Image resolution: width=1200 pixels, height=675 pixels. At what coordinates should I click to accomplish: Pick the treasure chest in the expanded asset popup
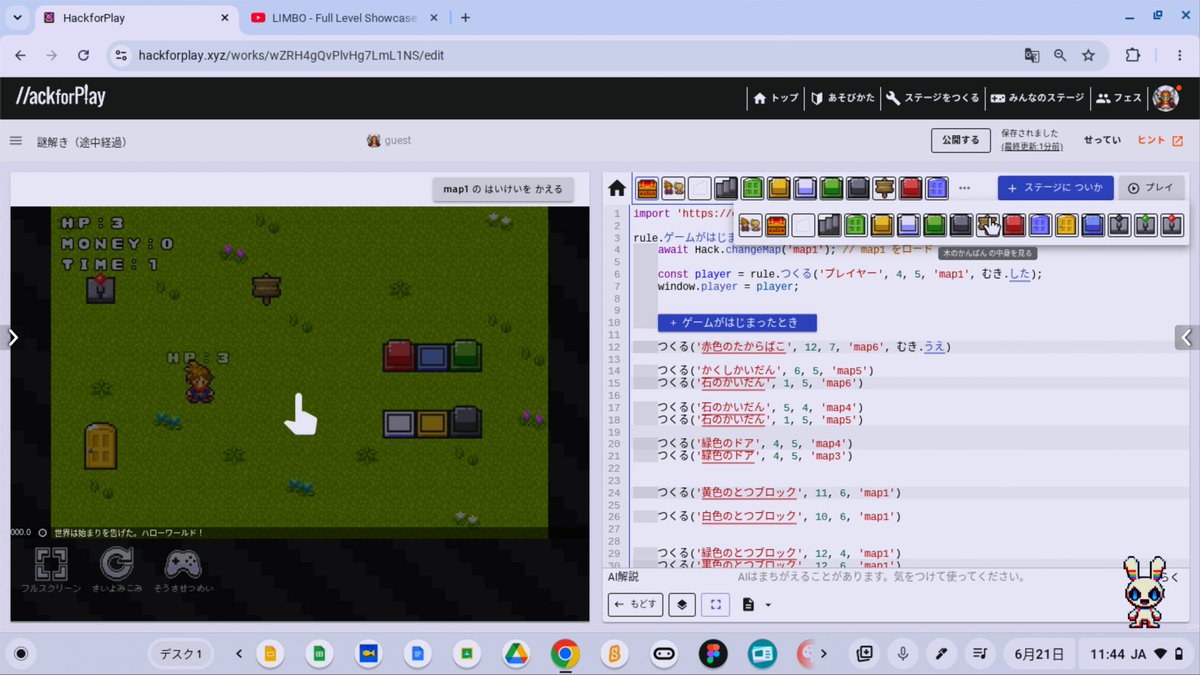pyautogui.click(x=776, y=225)
